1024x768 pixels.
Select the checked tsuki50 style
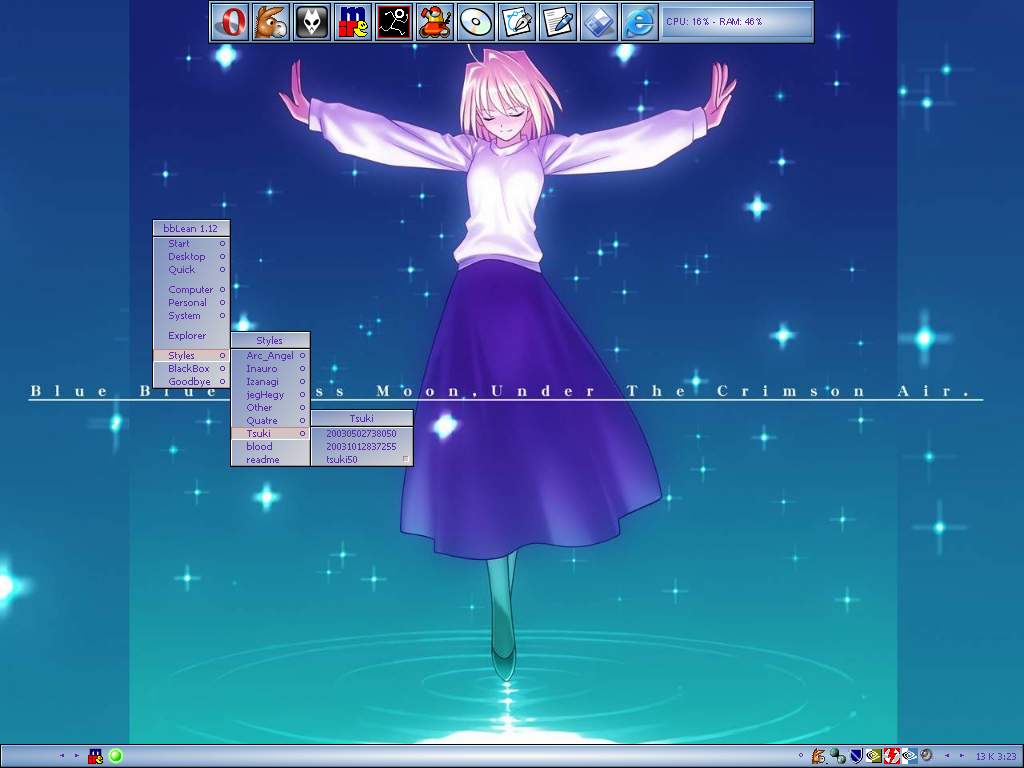pos(362,460)
